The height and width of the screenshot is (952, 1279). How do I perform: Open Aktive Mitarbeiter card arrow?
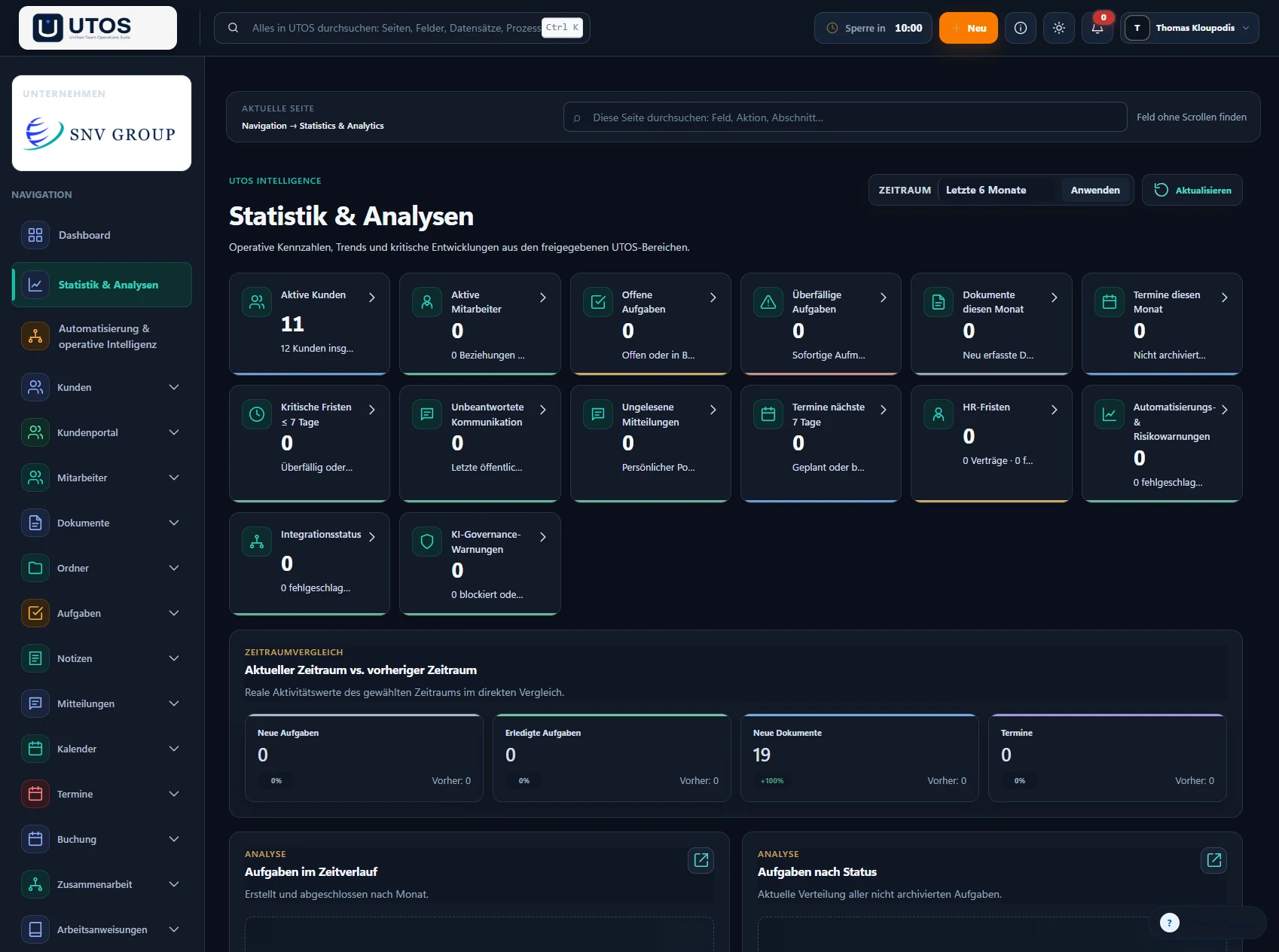click(542, 297)
